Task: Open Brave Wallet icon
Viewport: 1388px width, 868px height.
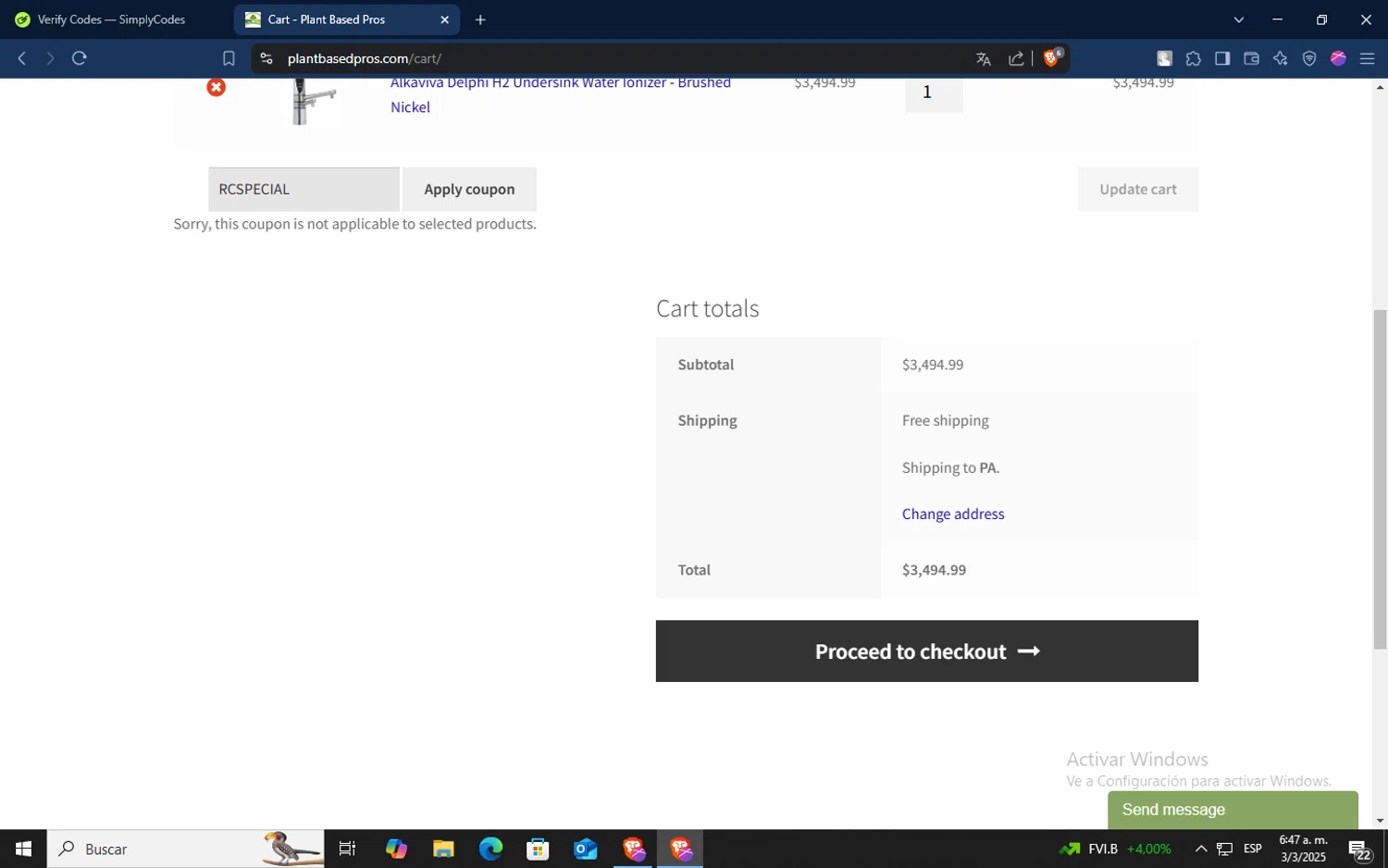Action: (x=1251, y=58)
